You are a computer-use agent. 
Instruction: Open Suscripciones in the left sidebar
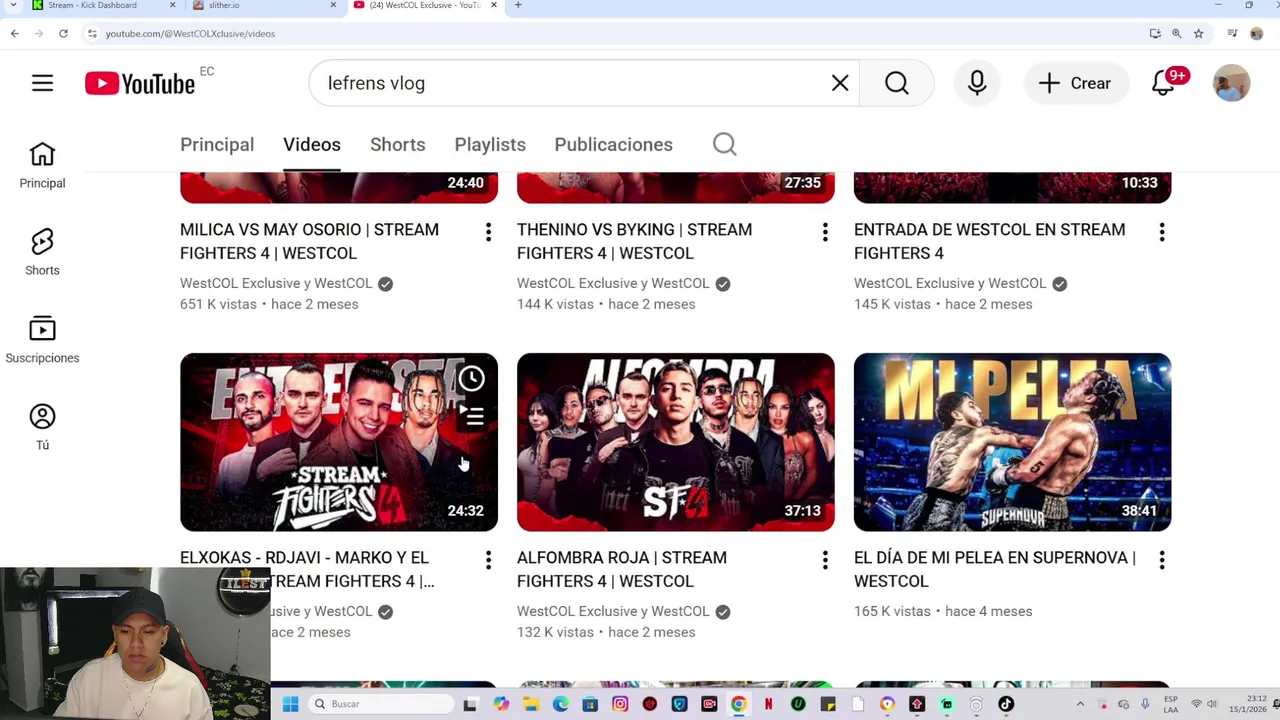[x=42, y=340]
